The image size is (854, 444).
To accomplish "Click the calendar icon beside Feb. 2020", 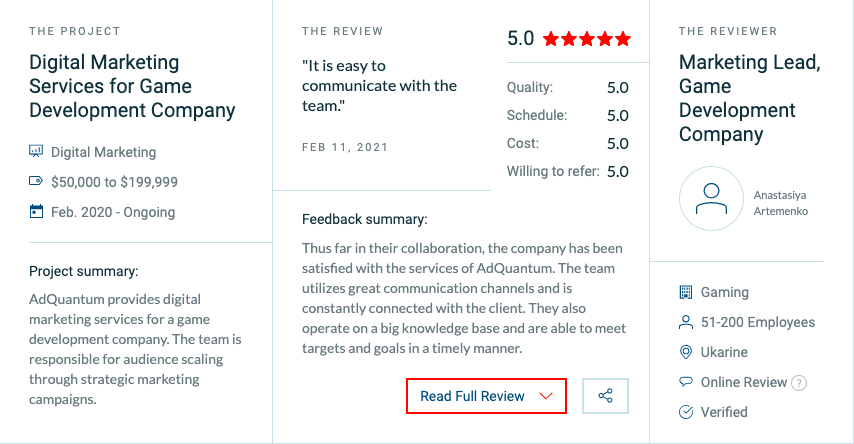I will 36,211.
